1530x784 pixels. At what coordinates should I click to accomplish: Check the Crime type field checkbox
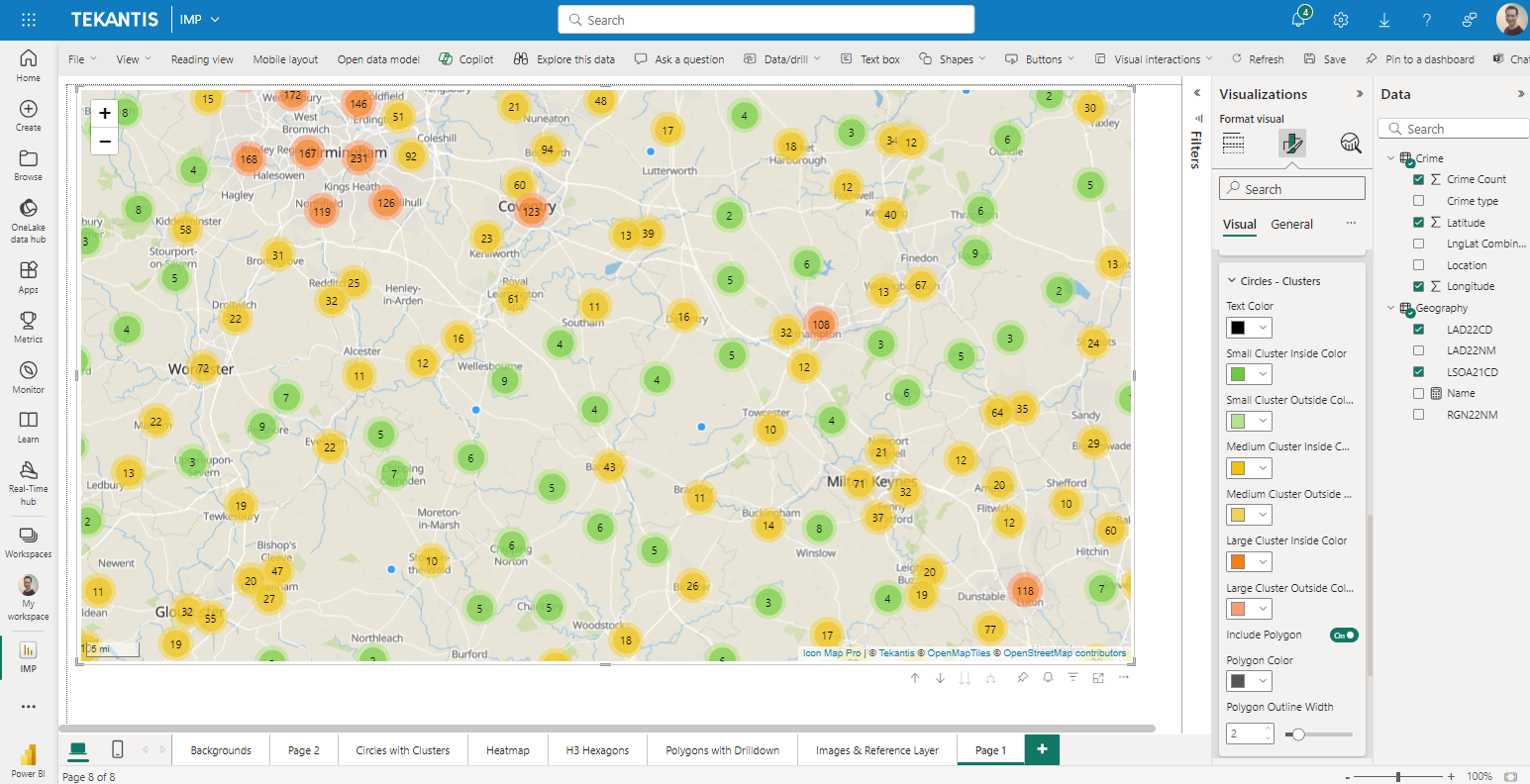(1418, 201)
